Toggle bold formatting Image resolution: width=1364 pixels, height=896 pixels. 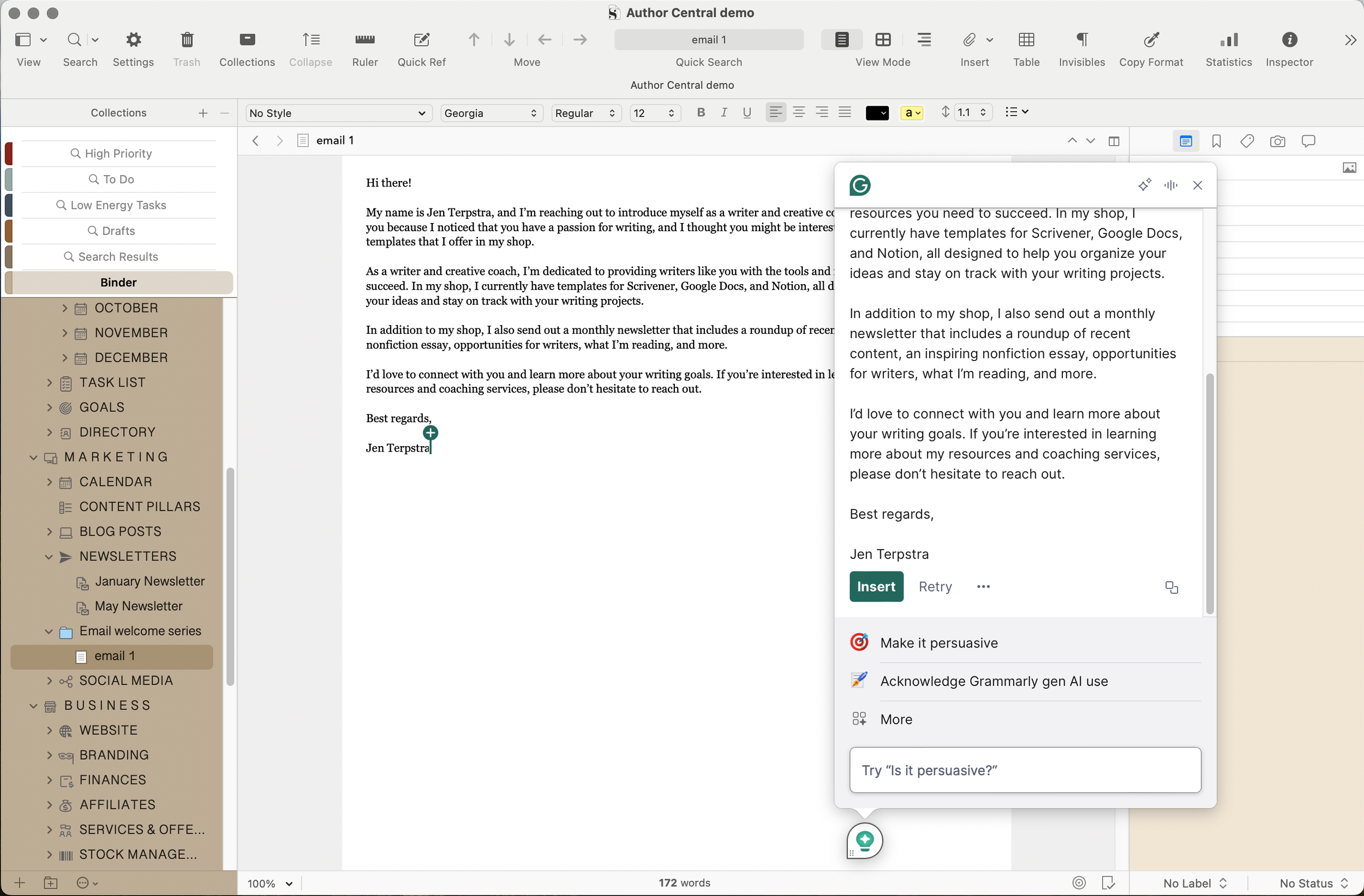[x=701, y=112]
